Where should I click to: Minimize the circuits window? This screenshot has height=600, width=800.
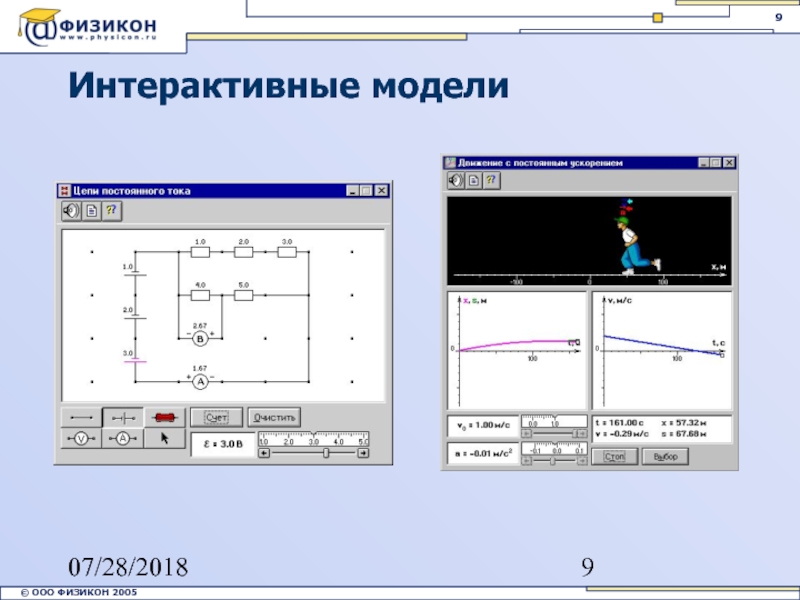click(353, 191)
